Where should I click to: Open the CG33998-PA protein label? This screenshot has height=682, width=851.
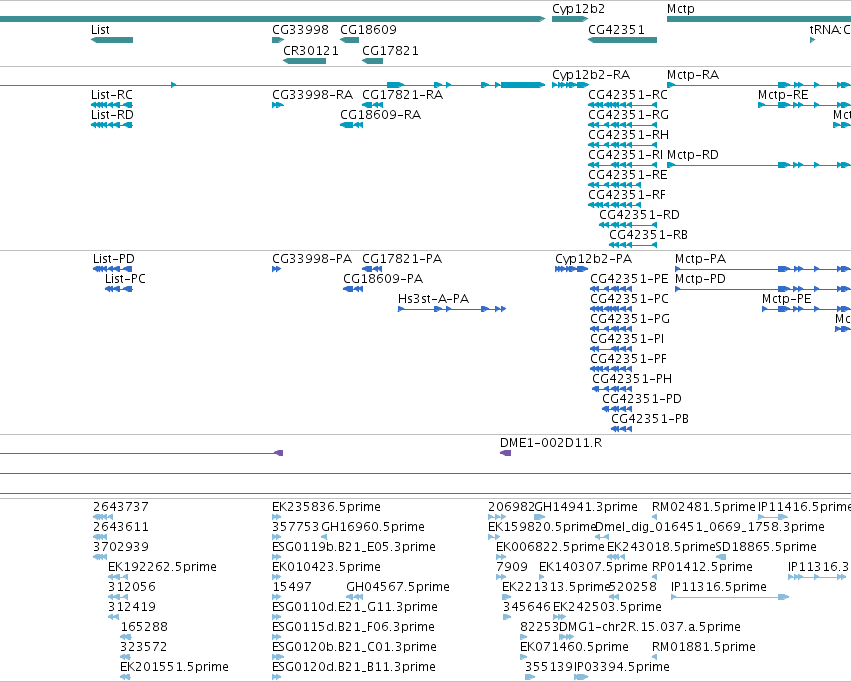pos(312,259)
